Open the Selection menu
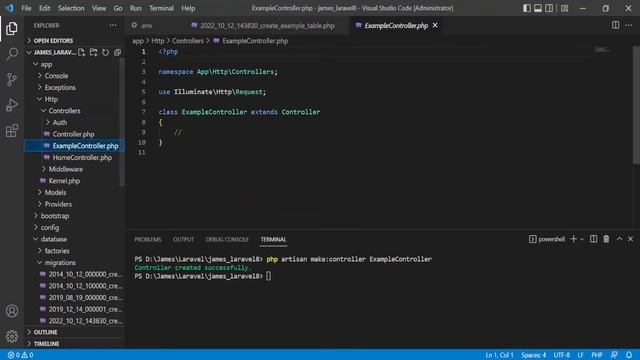Screen dimensions: 640x360 click(x=71, y=8)
